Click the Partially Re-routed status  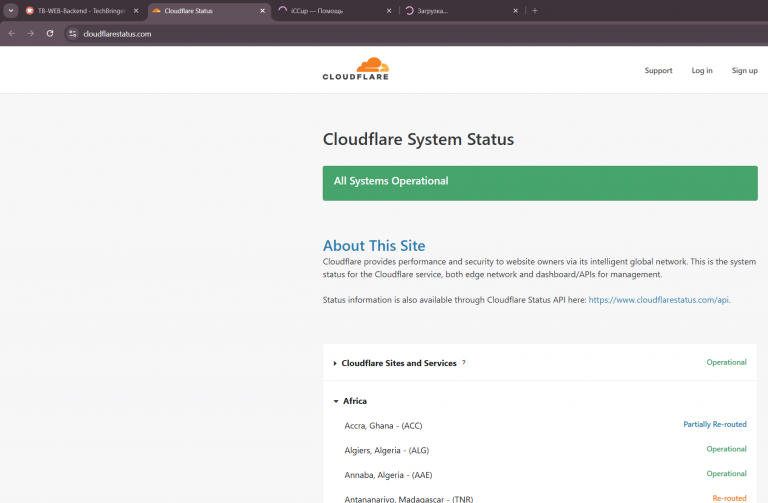[x=715, y=424]
